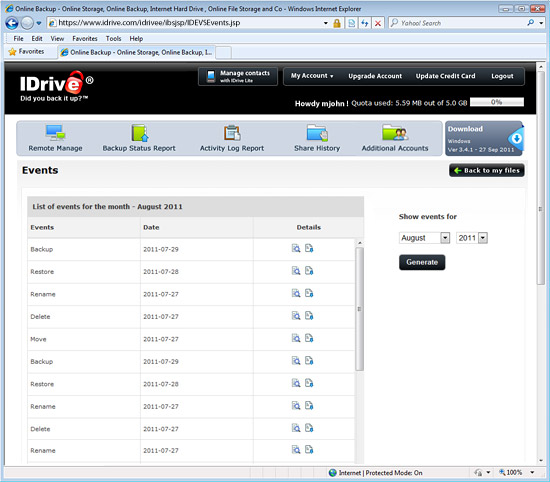The height and width of the screenshot is (482, 550).
Task: Click the events list scroll up arrow
Action: (360, 243)
